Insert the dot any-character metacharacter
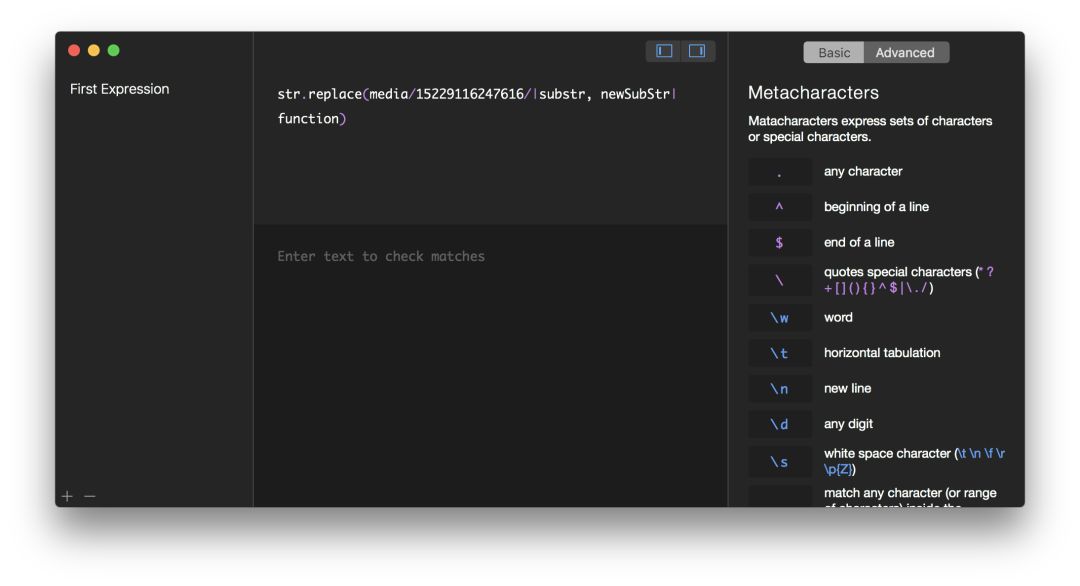1080x586 pixels. [x=780, y=171]
